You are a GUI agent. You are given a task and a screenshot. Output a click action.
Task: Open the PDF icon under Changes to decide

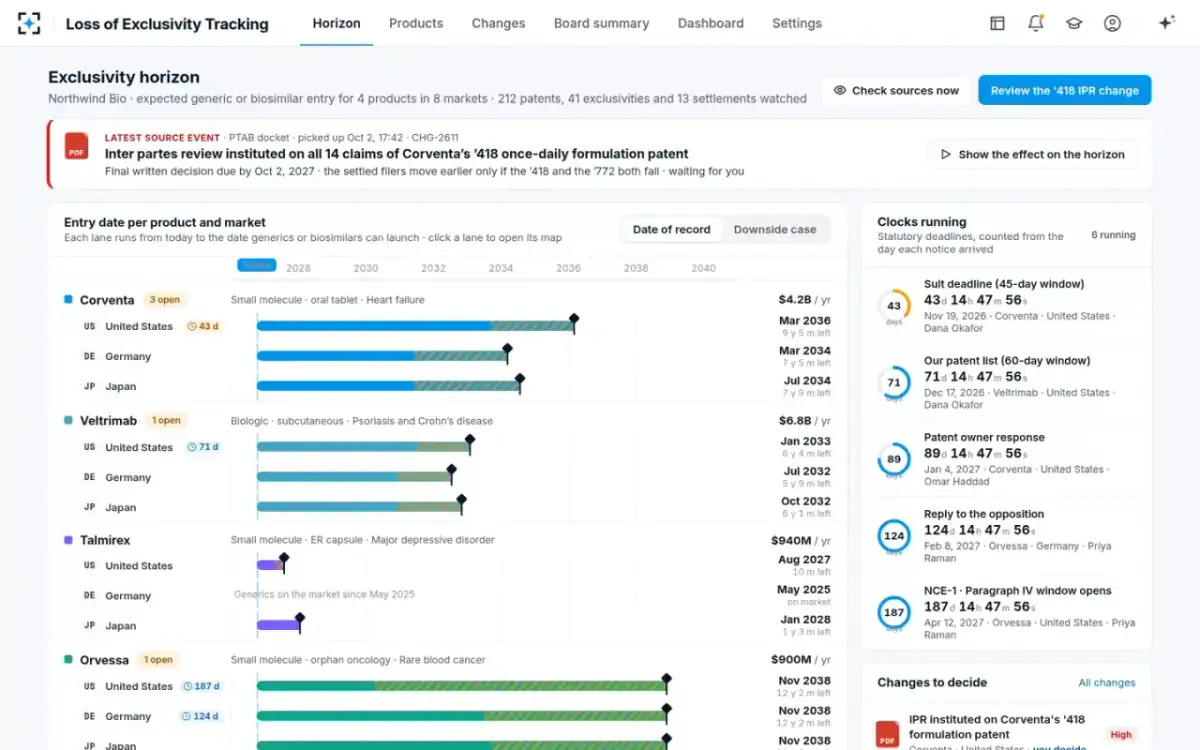887,734
